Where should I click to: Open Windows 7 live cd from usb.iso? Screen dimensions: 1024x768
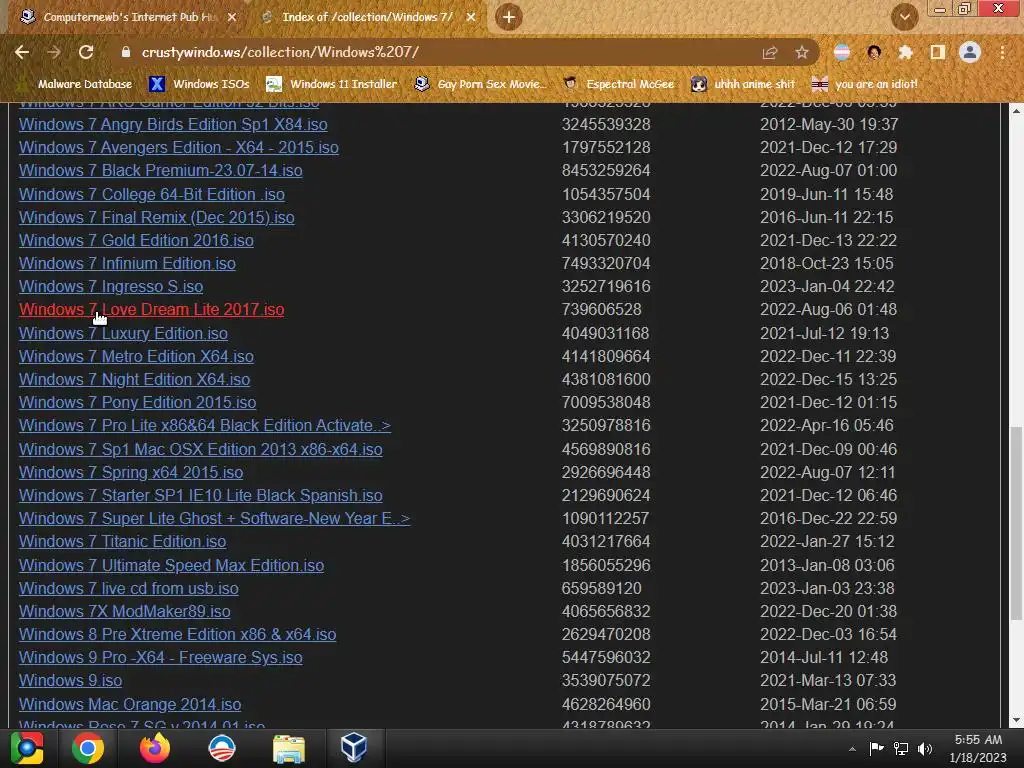pos(129,588)
